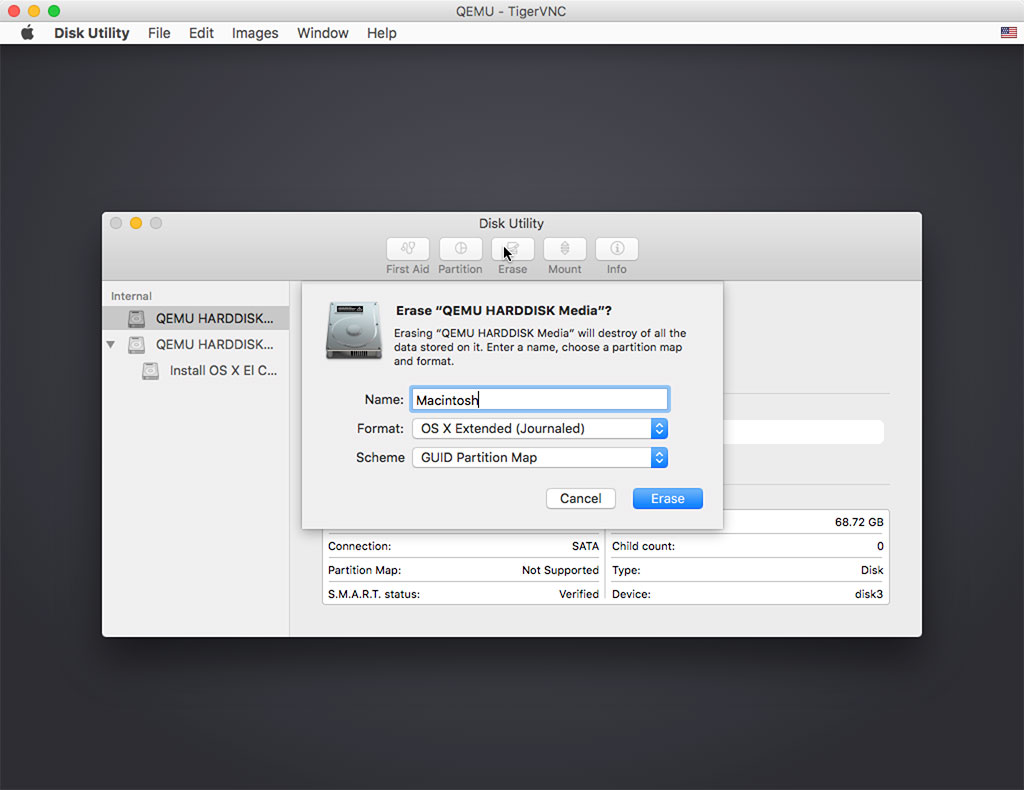Click the First Aid toolbar icon
Image resolution: width=1024 pixels, height=790 pixels.
click(x=408, y=249)
